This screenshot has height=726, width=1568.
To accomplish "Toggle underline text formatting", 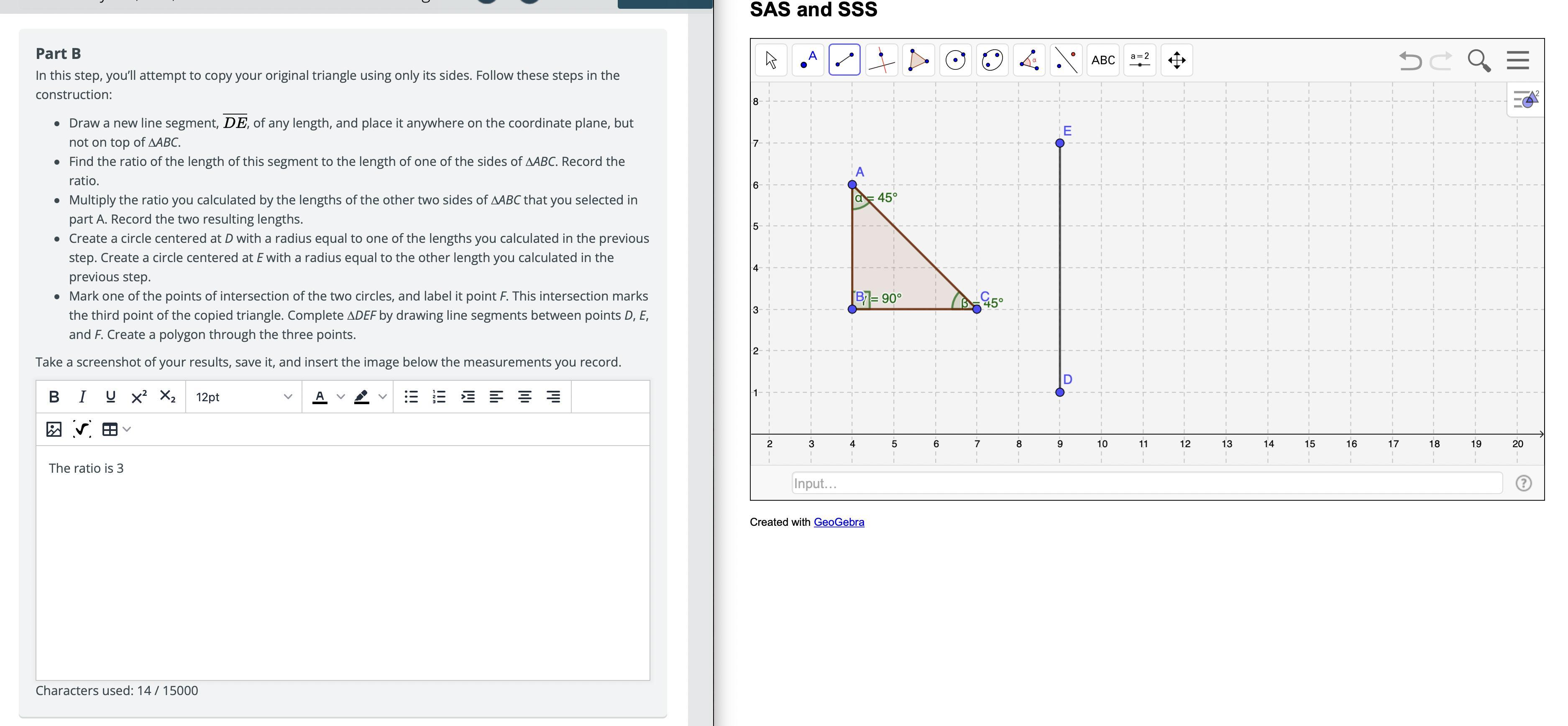I will pos(110,397).
